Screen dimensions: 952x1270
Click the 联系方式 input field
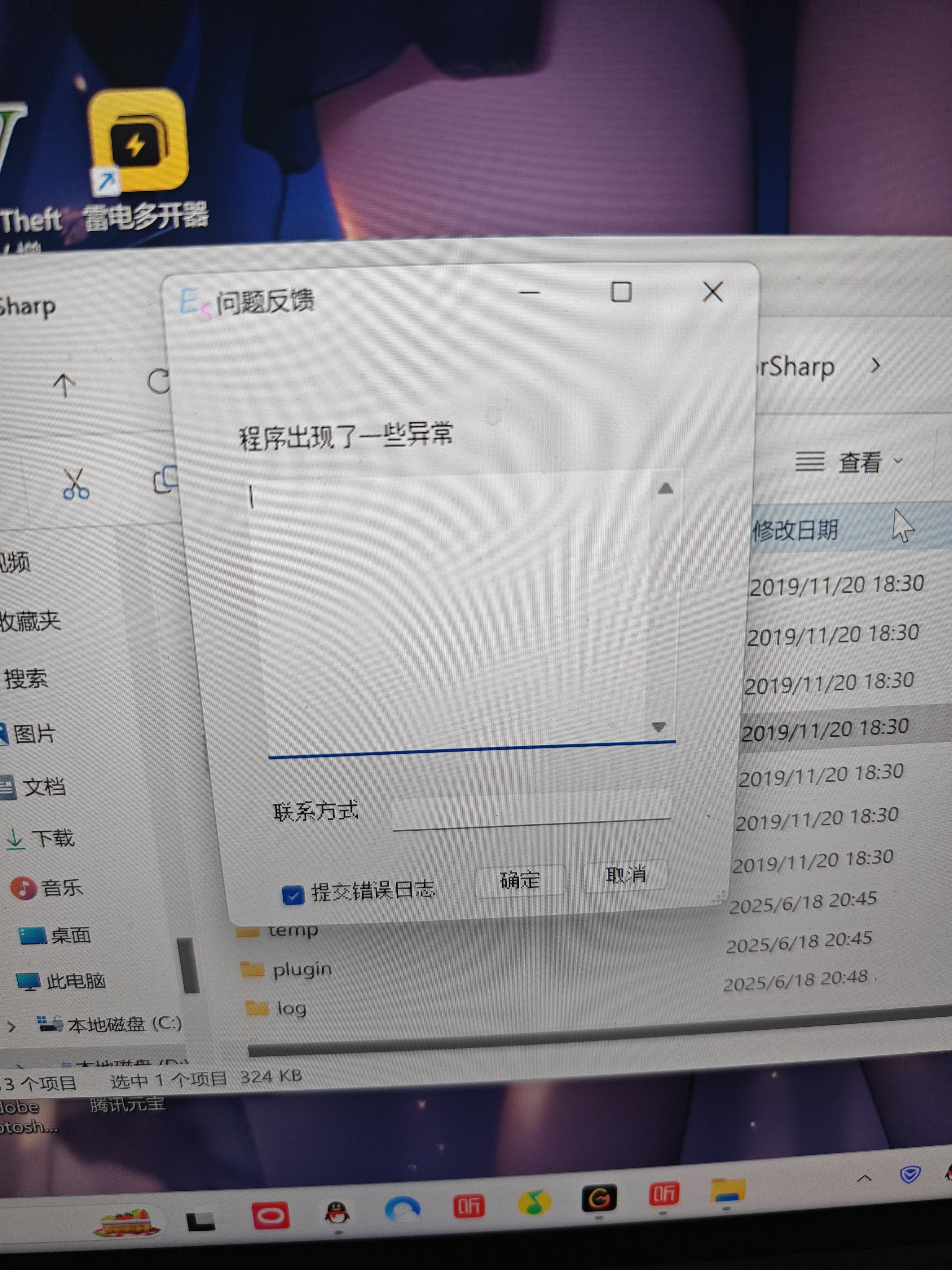(x=532, y=809)
